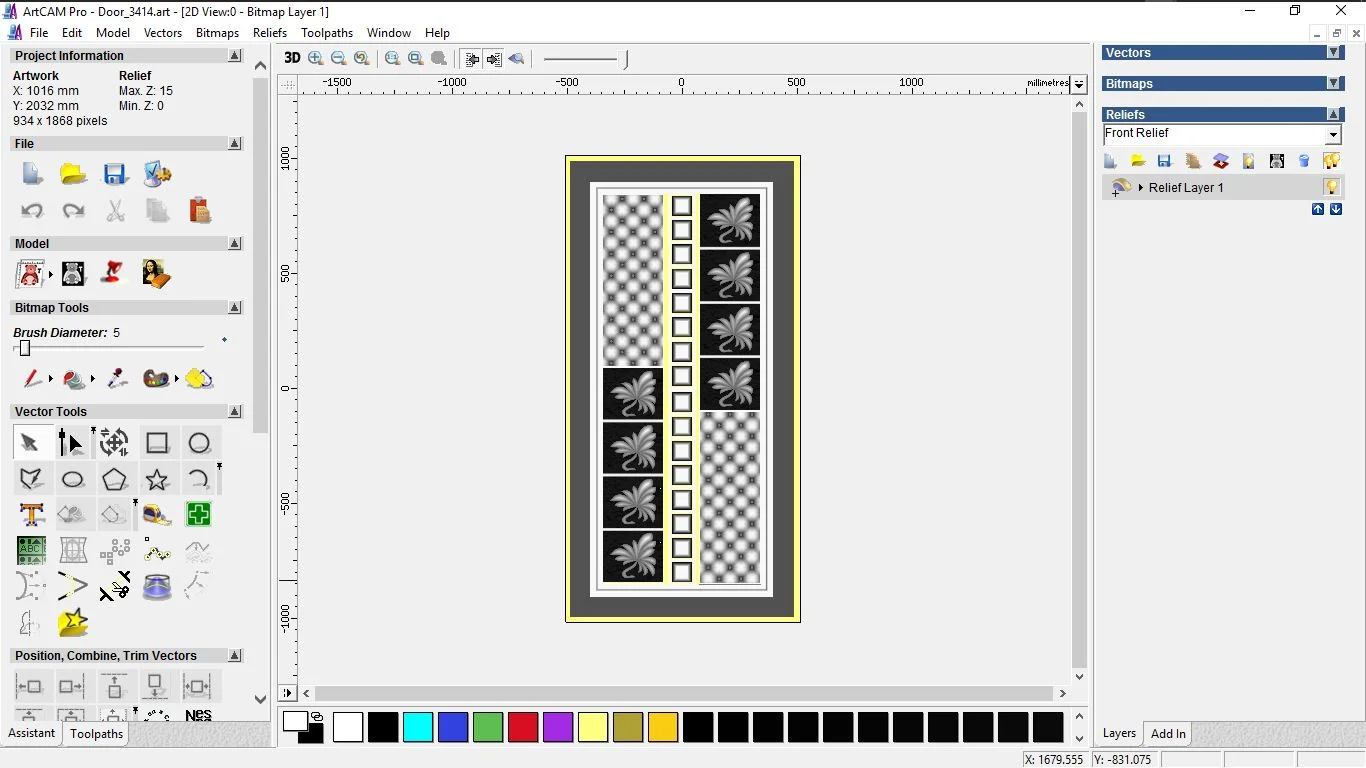The image size is (1366, 768).
Task: Collapse the Project Information section
Action: coord(235,56)
